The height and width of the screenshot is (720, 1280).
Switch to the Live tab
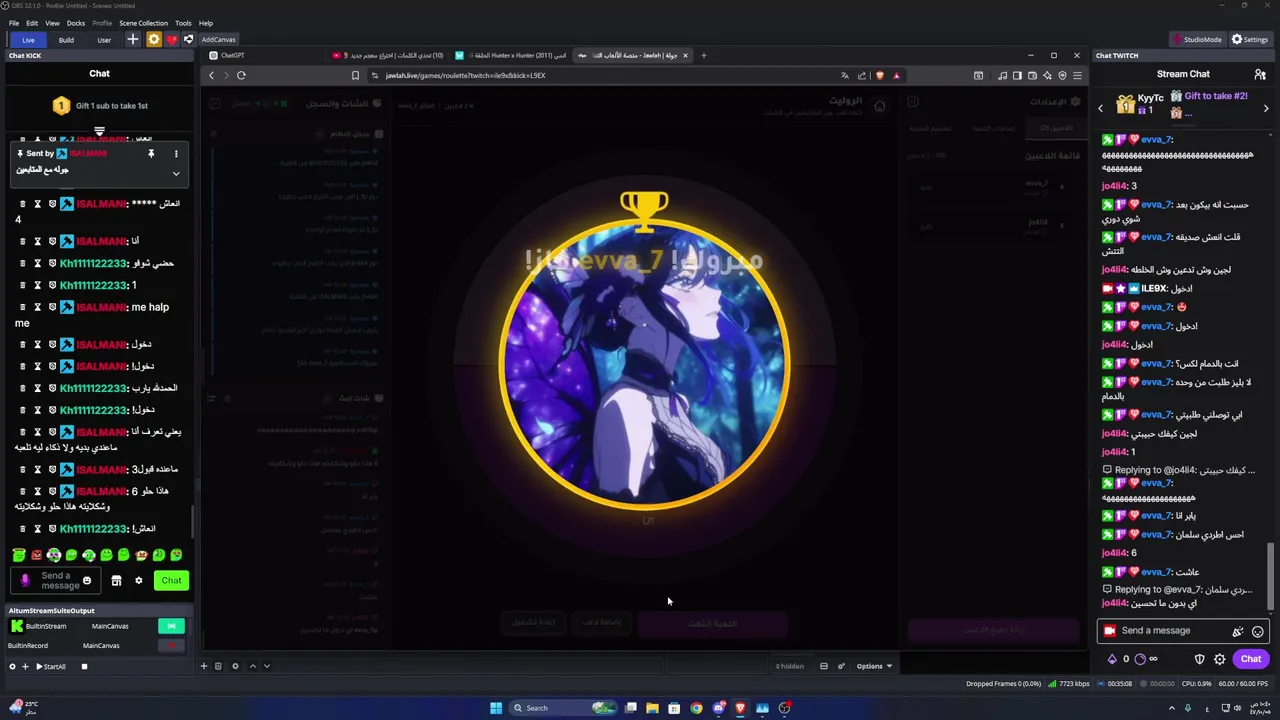[x=28, y=40]
